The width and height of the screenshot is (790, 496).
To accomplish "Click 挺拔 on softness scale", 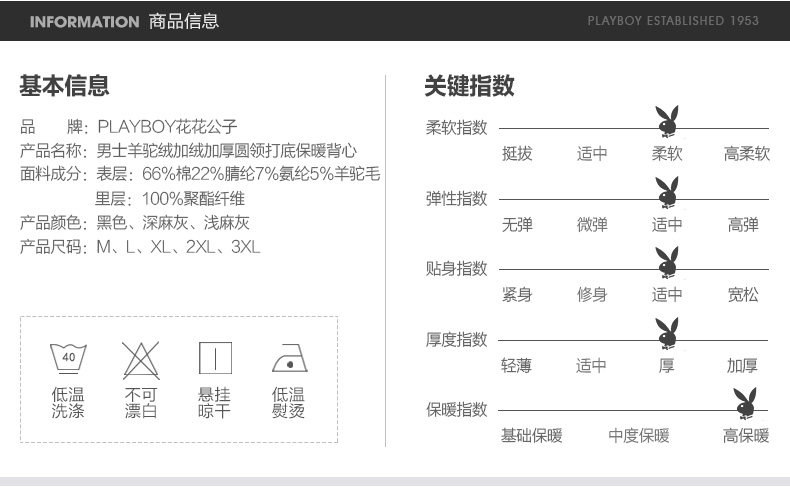I will tap(517, 153).
